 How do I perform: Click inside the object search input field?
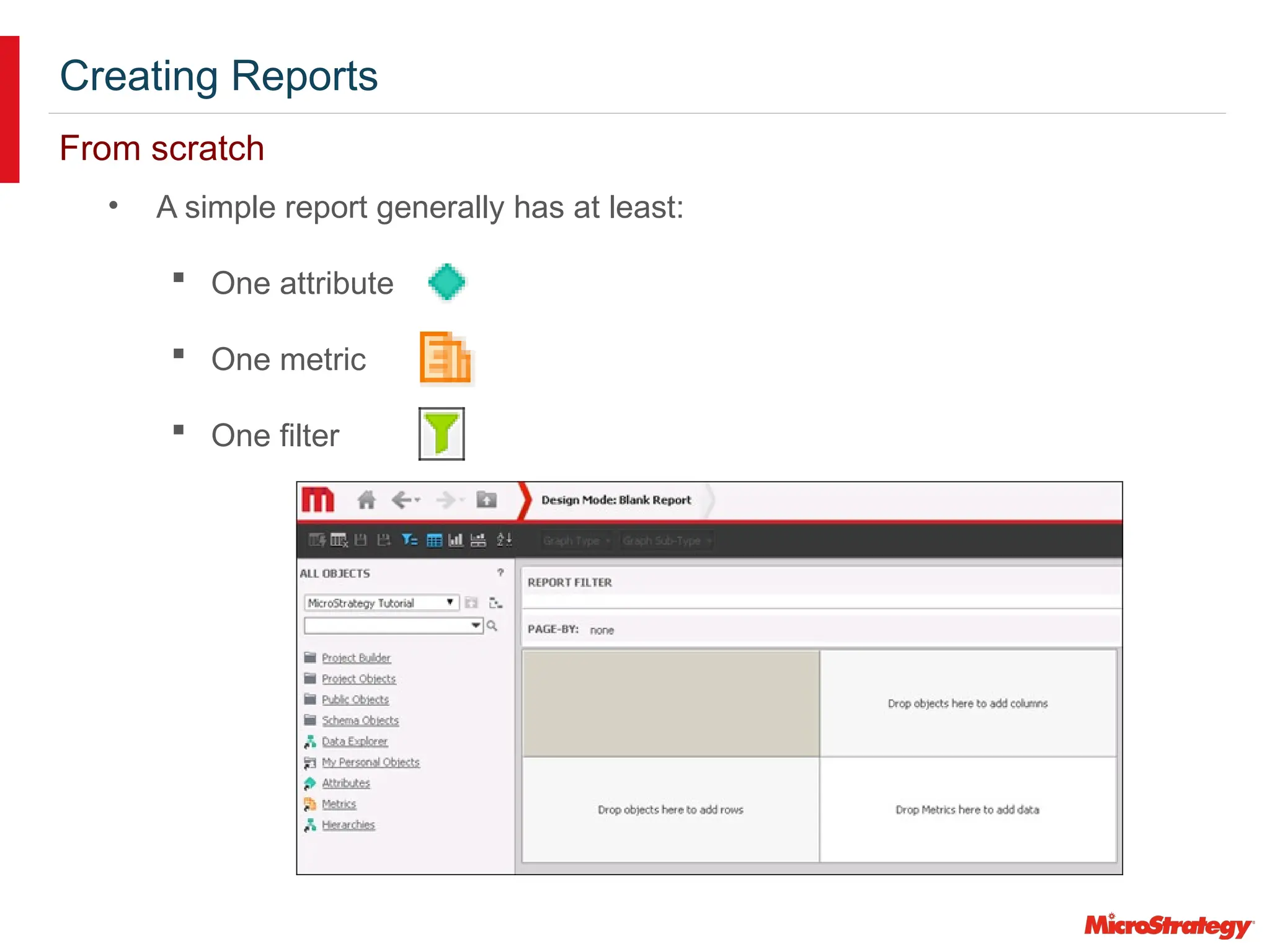pyautogui.click(x=388, y=625)
